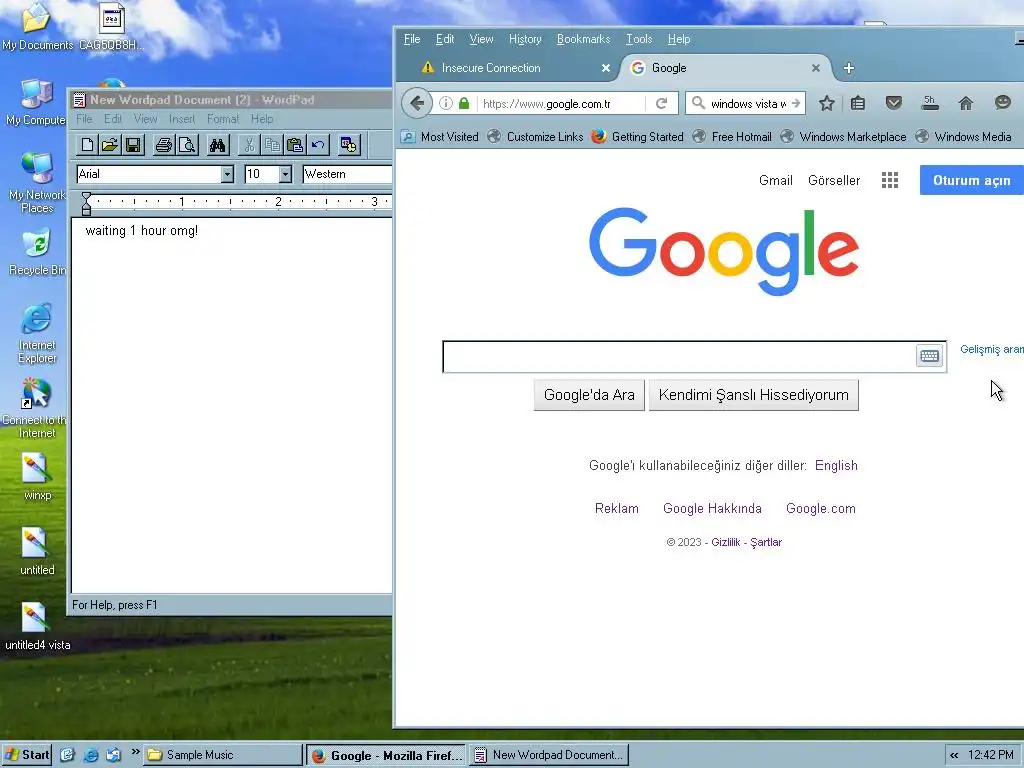Image resolution: width=1024 pixels, height=768 pixels.
Task: Show bookmarks list icon in Firefox
Action: [858, 103]
